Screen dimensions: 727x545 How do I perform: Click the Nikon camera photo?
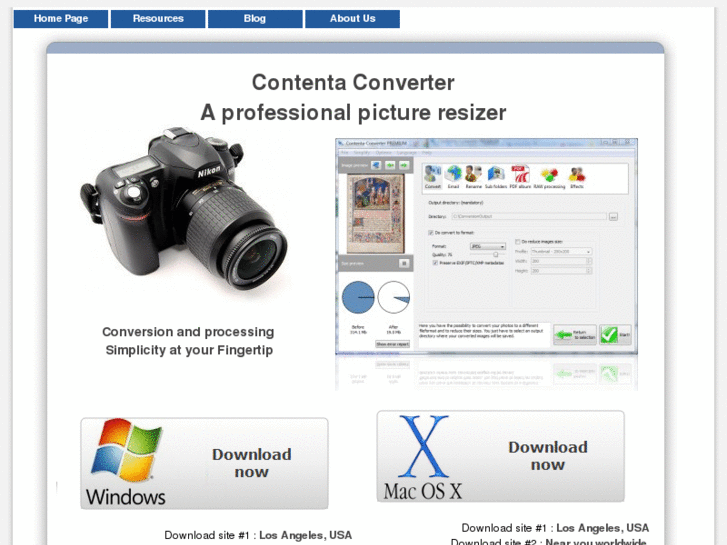click(x=184, y=209)
